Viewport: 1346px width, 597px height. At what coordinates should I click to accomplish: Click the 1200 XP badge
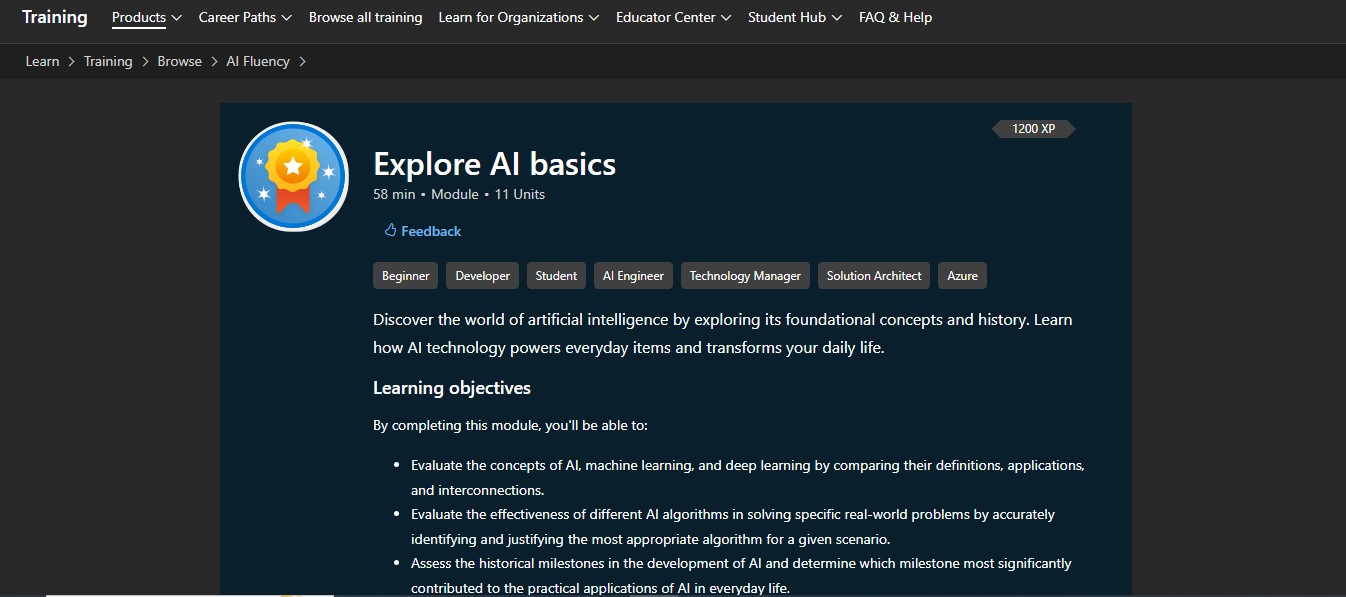(x=1033, y=129)
